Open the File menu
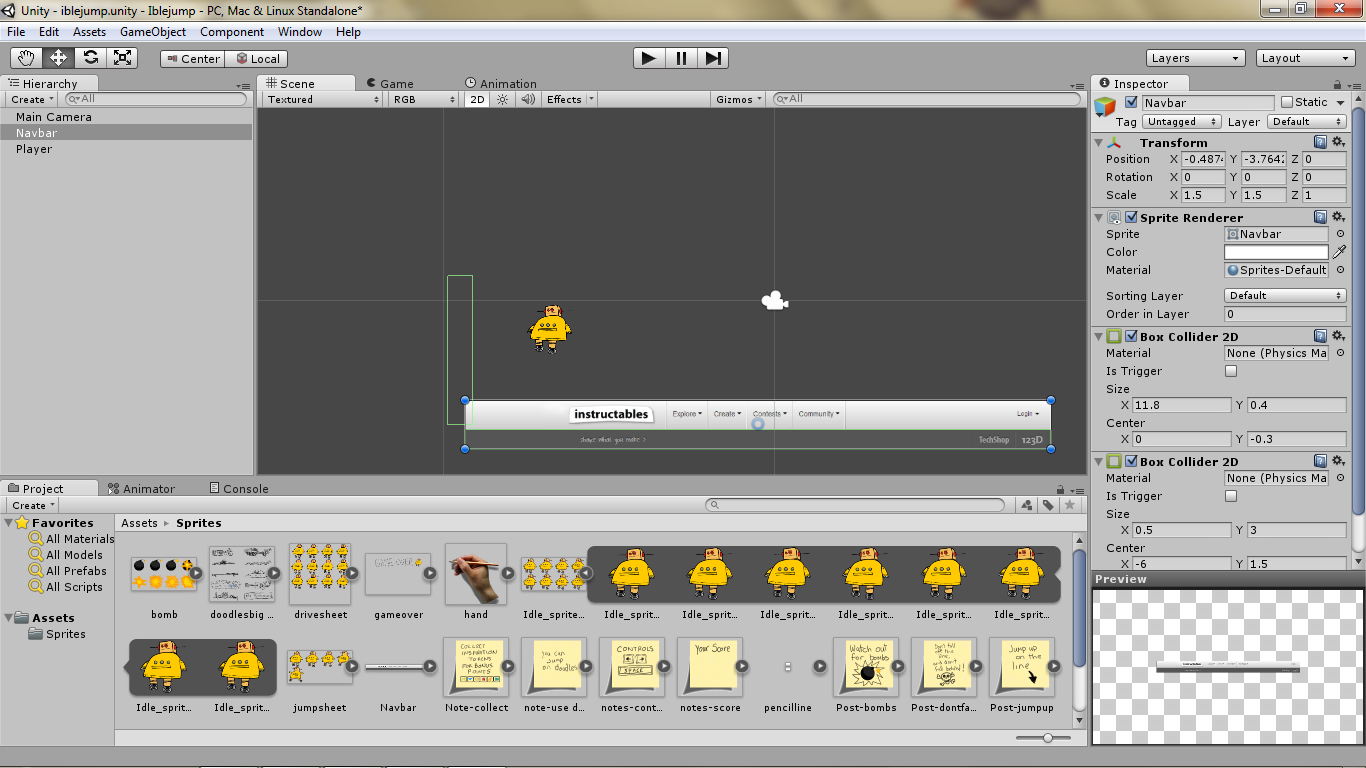Viewport: 1366px width, 768px height. tap(16, 31)
